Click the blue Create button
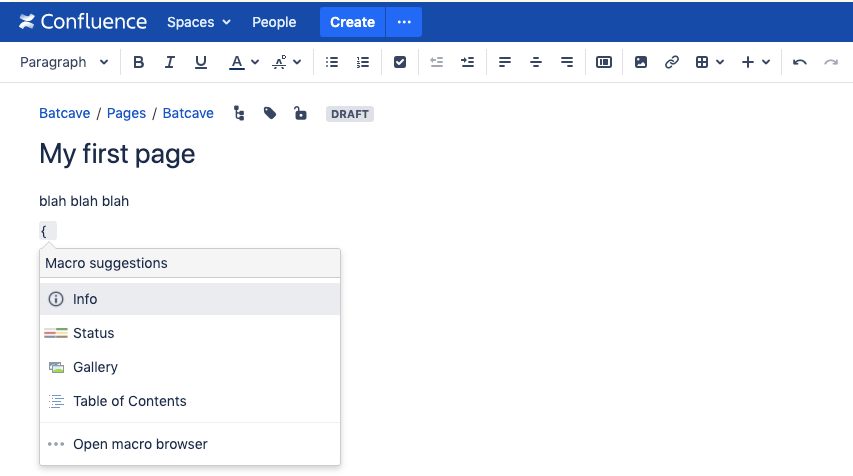The image size is (853, 476). pyautogui.click(x=352, y=22)
